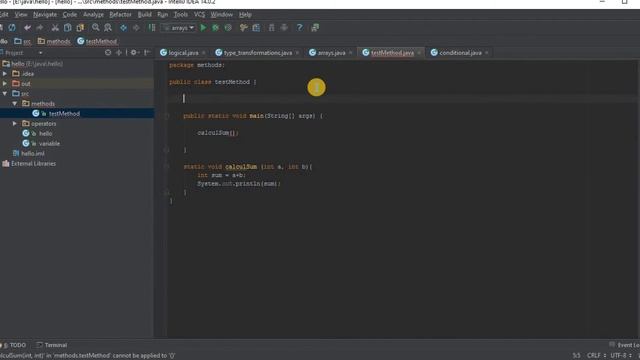Click the Help question mark icon
Image resolution: width=640 pixels, height=360 pixels.
point(299,28)
